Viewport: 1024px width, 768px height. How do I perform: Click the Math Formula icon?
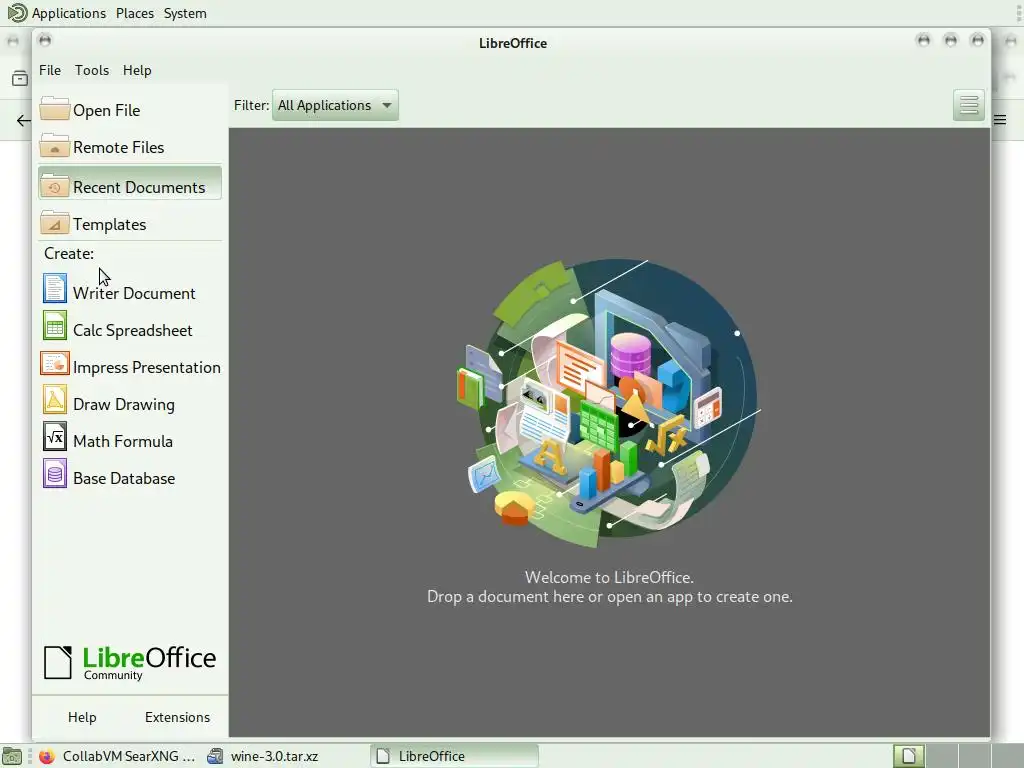(x=55, y=436)
